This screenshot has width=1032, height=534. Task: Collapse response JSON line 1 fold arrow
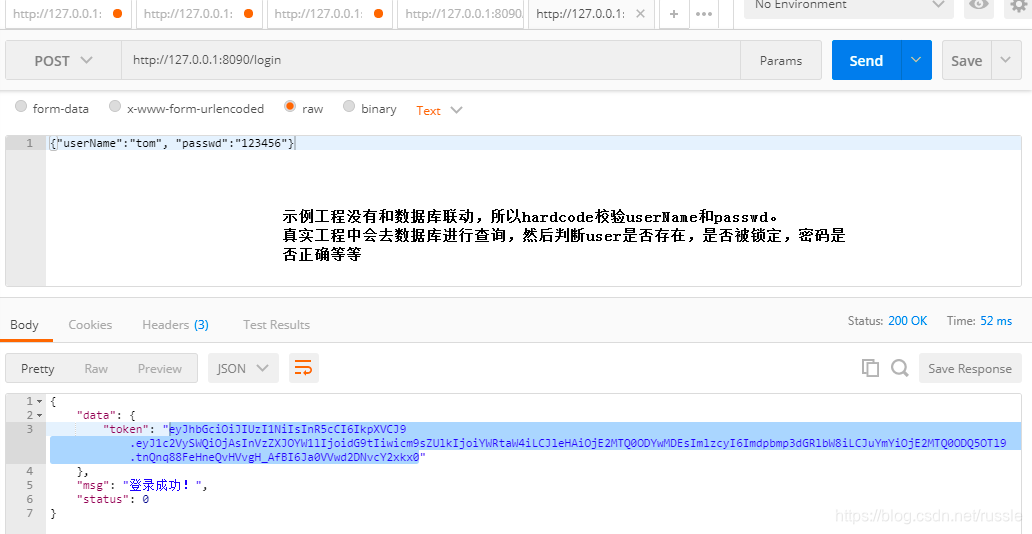[x=39, y=401]
